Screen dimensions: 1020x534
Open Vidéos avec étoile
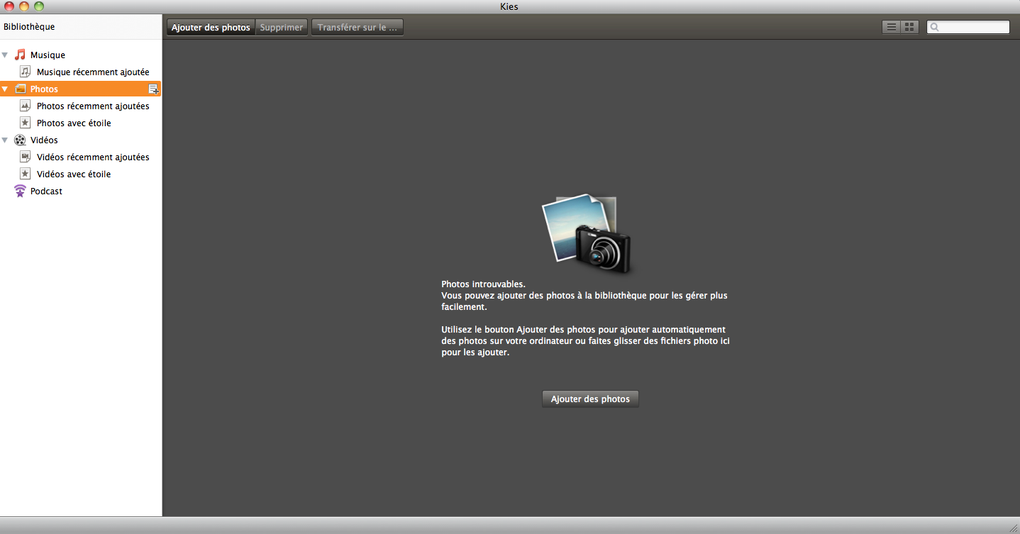pos(74,174)
